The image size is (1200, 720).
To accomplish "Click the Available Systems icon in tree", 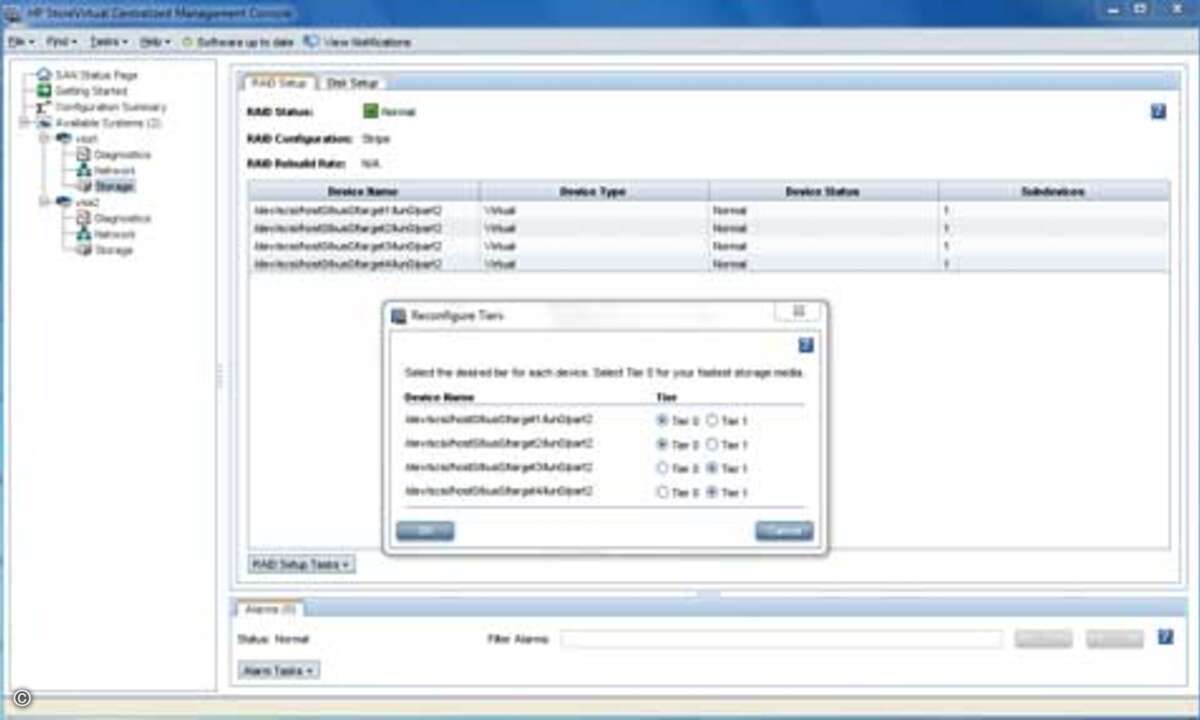I will tap(44, 123).
